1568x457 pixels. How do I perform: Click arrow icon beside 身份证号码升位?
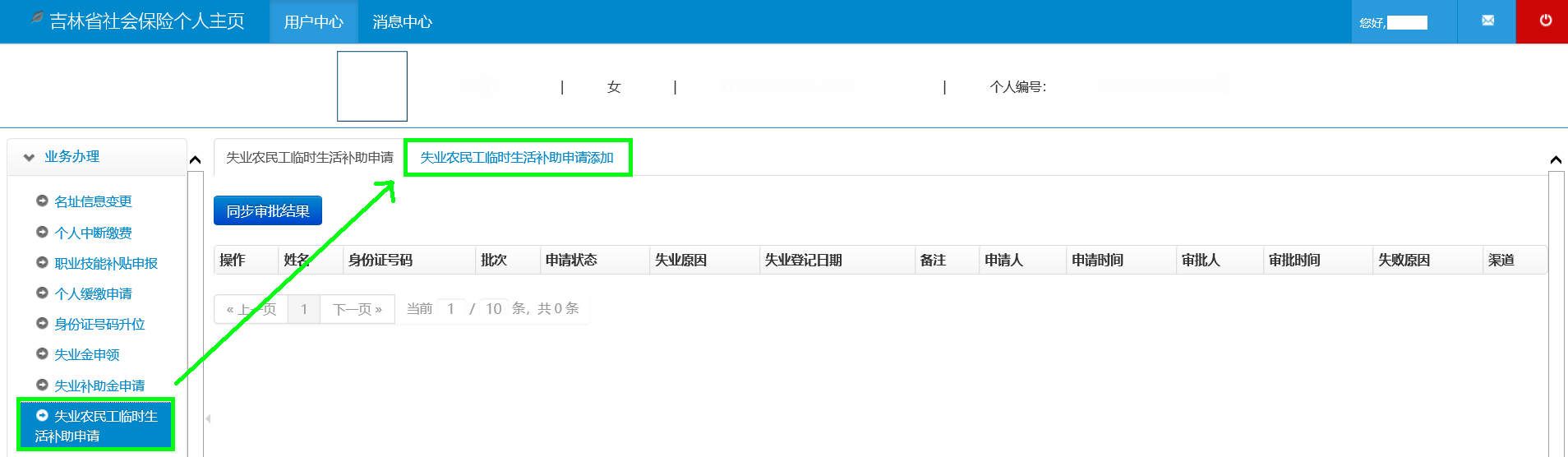click(x=42, y=323)
